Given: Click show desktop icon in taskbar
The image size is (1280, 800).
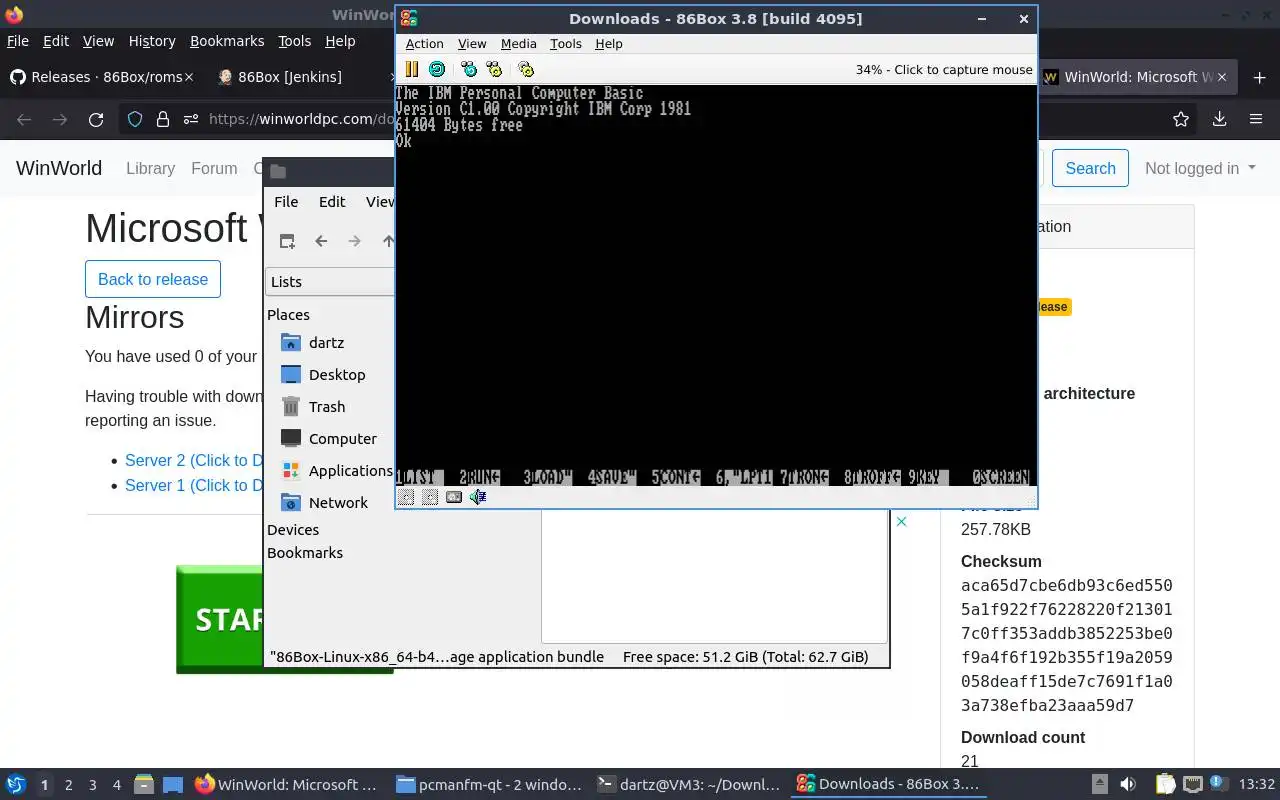Looking at the screenshot, I should point(172,785).
